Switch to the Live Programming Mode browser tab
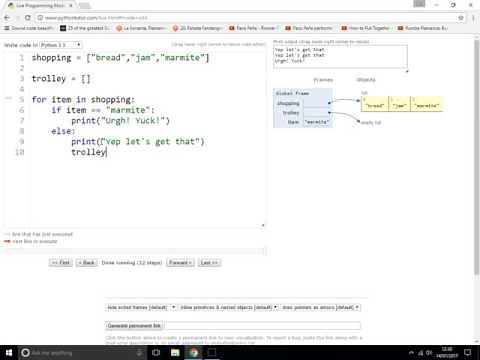 pyautogui.click(x=40, y=6)
